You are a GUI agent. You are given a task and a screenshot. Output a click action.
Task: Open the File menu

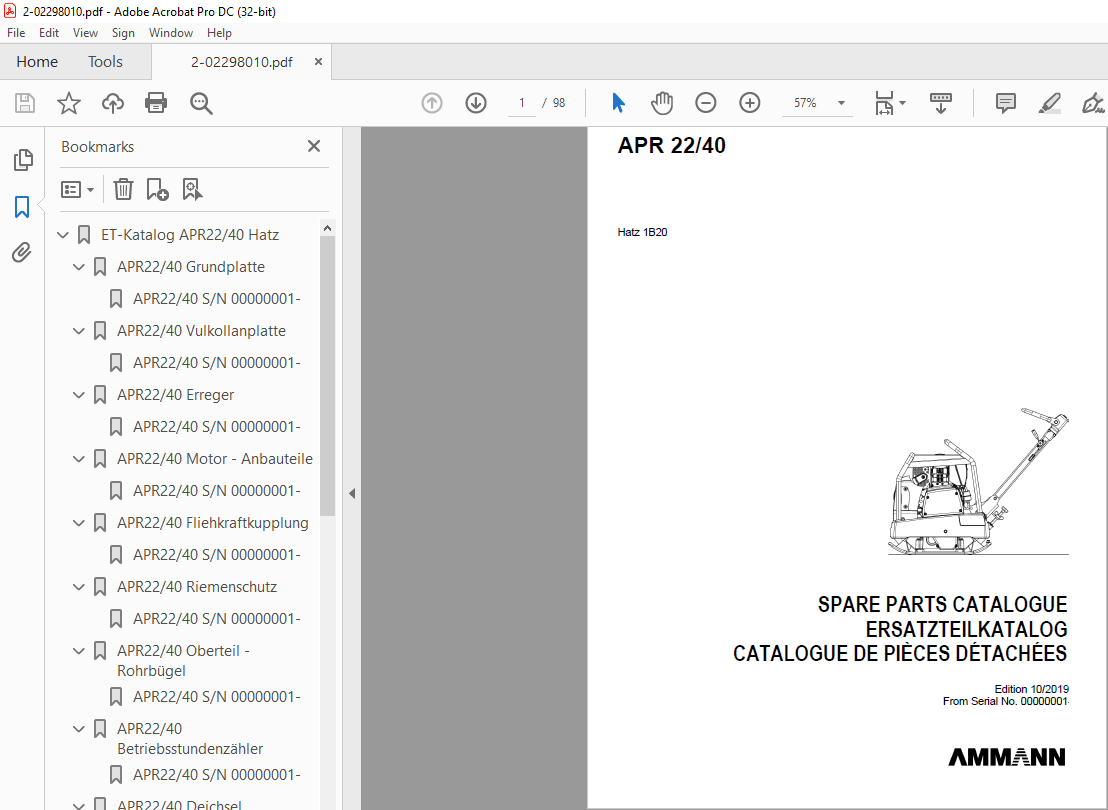coord(16,33)
